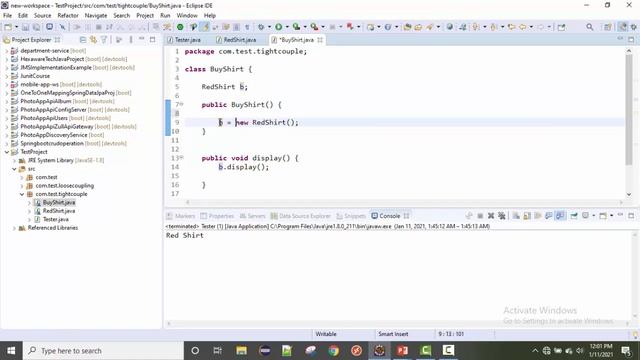Close the BuyShirt.java editor tab

pos(320,40)
